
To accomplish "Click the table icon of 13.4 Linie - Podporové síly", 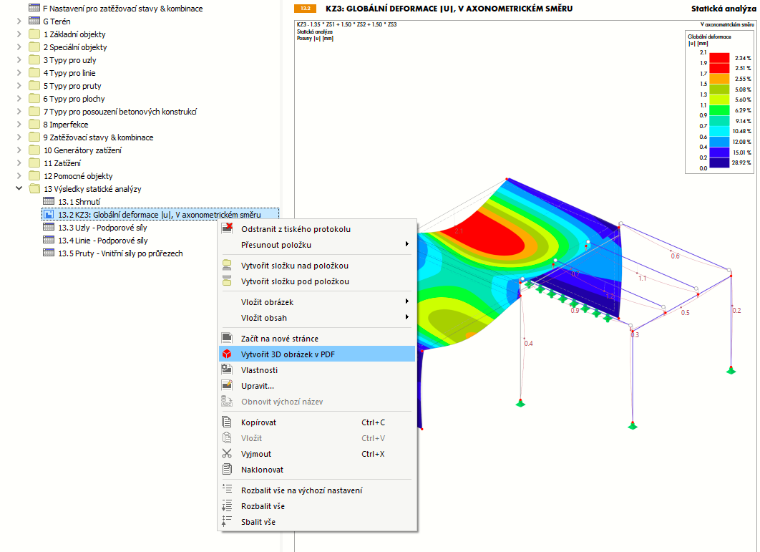I will click(48, 240).
